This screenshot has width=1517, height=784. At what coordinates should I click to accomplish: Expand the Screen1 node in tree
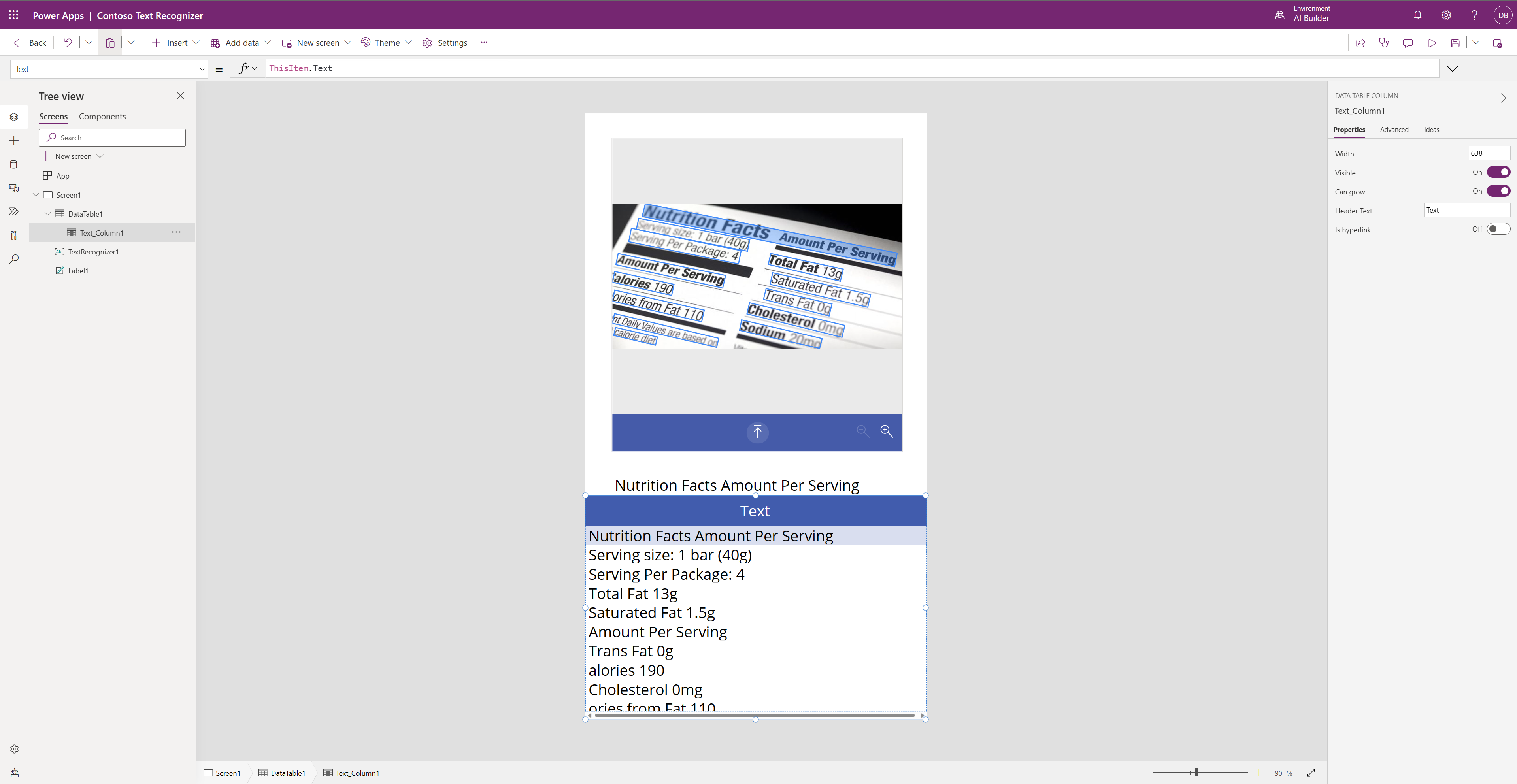pyautogui.click(x=35, y=194)
